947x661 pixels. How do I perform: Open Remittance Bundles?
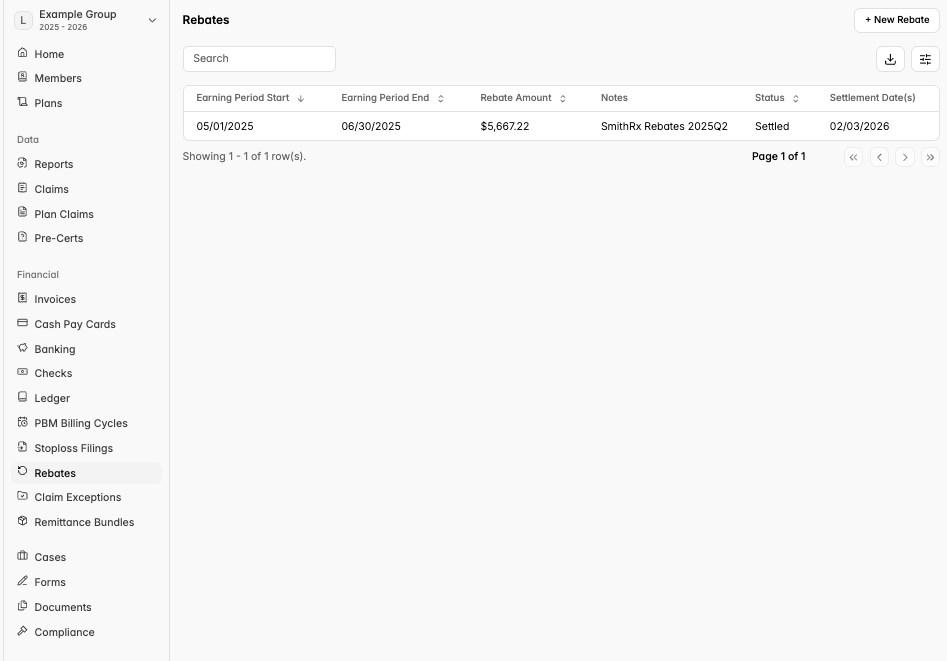86,522
